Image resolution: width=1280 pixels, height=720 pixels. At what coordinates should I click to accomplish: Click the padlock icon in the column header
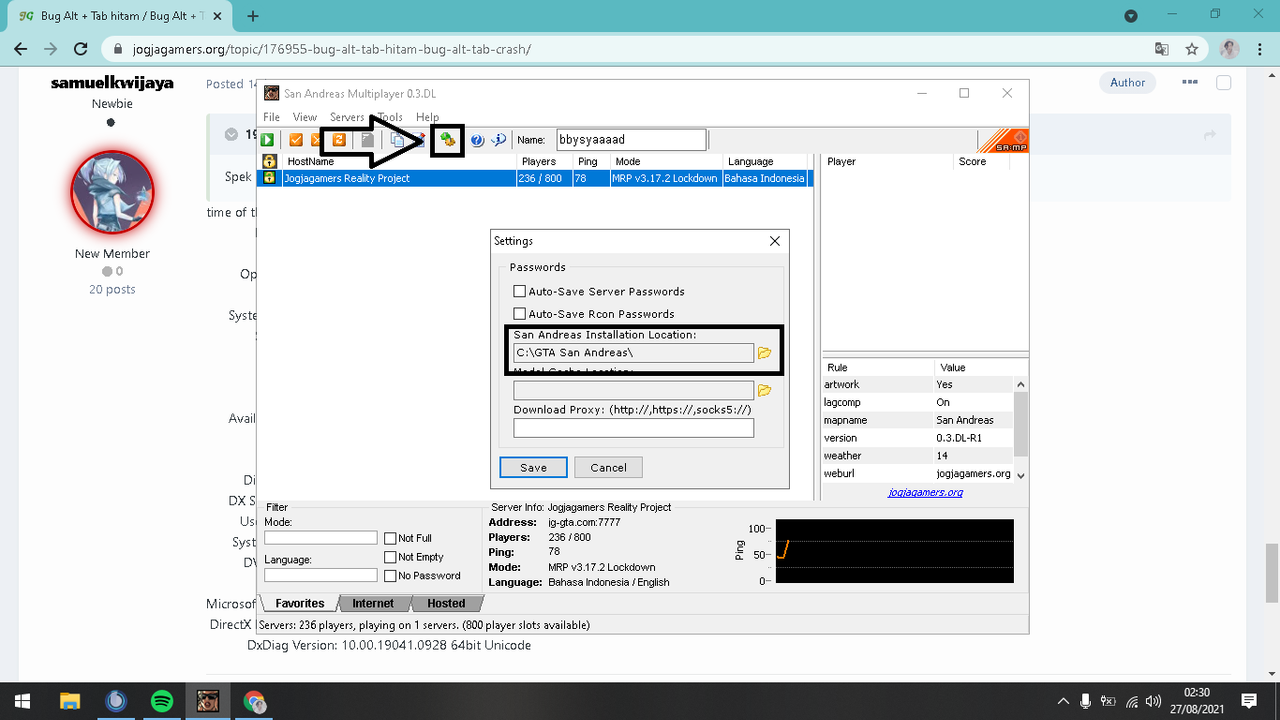click(x=269, y=161)
